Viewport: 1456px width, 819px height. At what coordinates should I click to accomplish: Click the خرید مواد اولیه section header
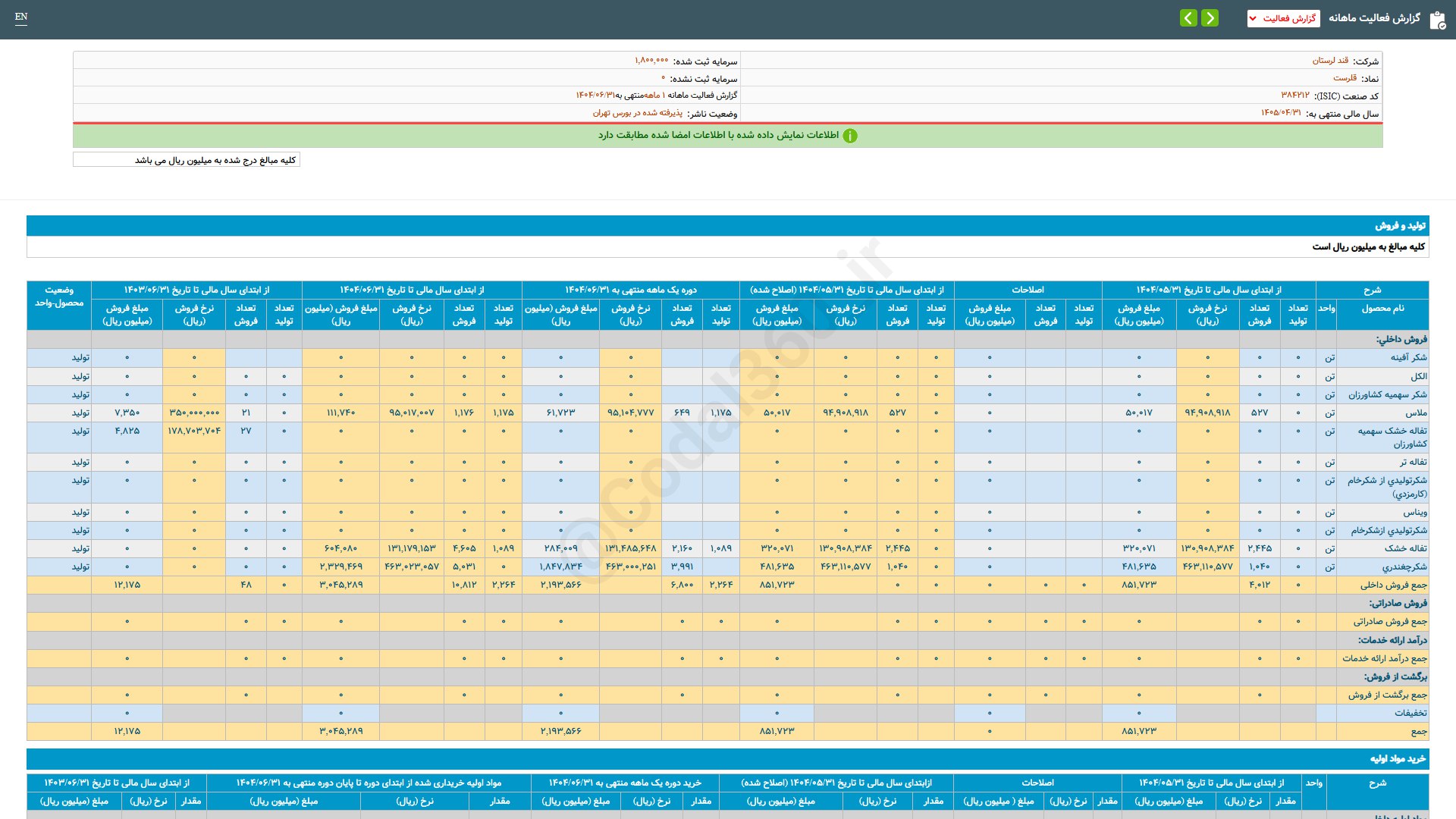point(1397,759)
